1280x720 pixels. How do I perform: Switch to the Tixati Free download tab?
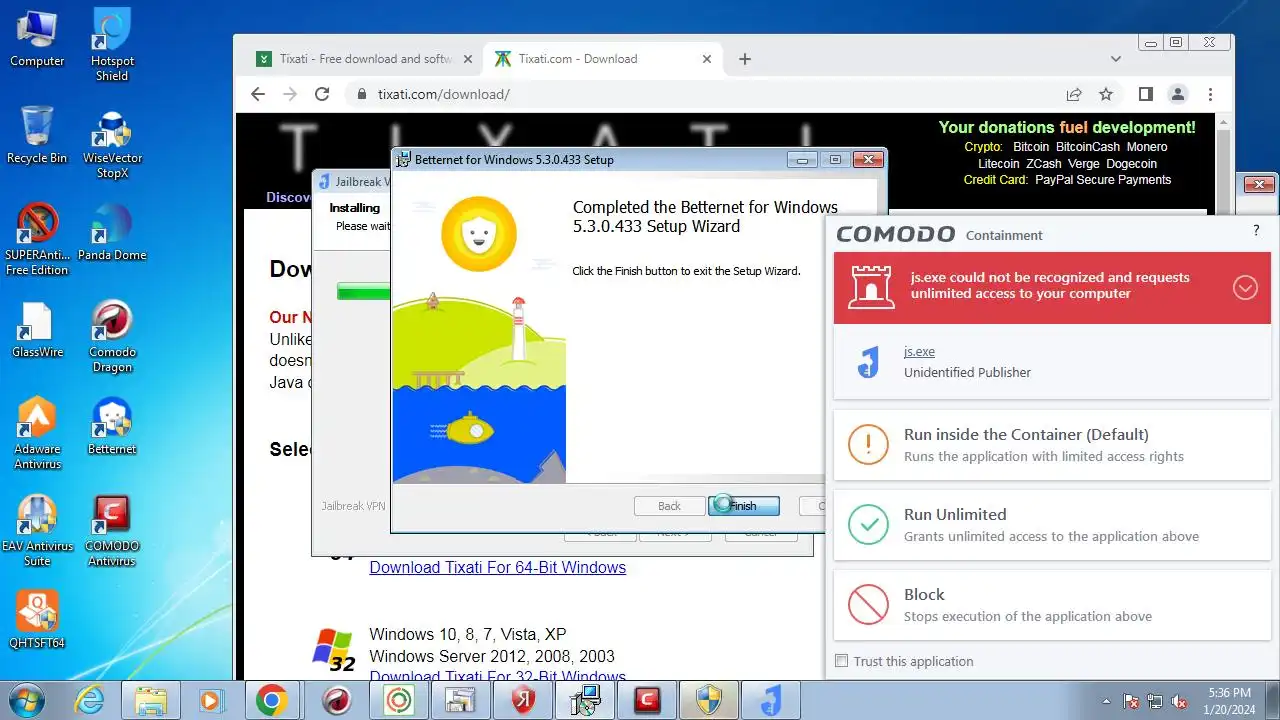coord(364,59)
